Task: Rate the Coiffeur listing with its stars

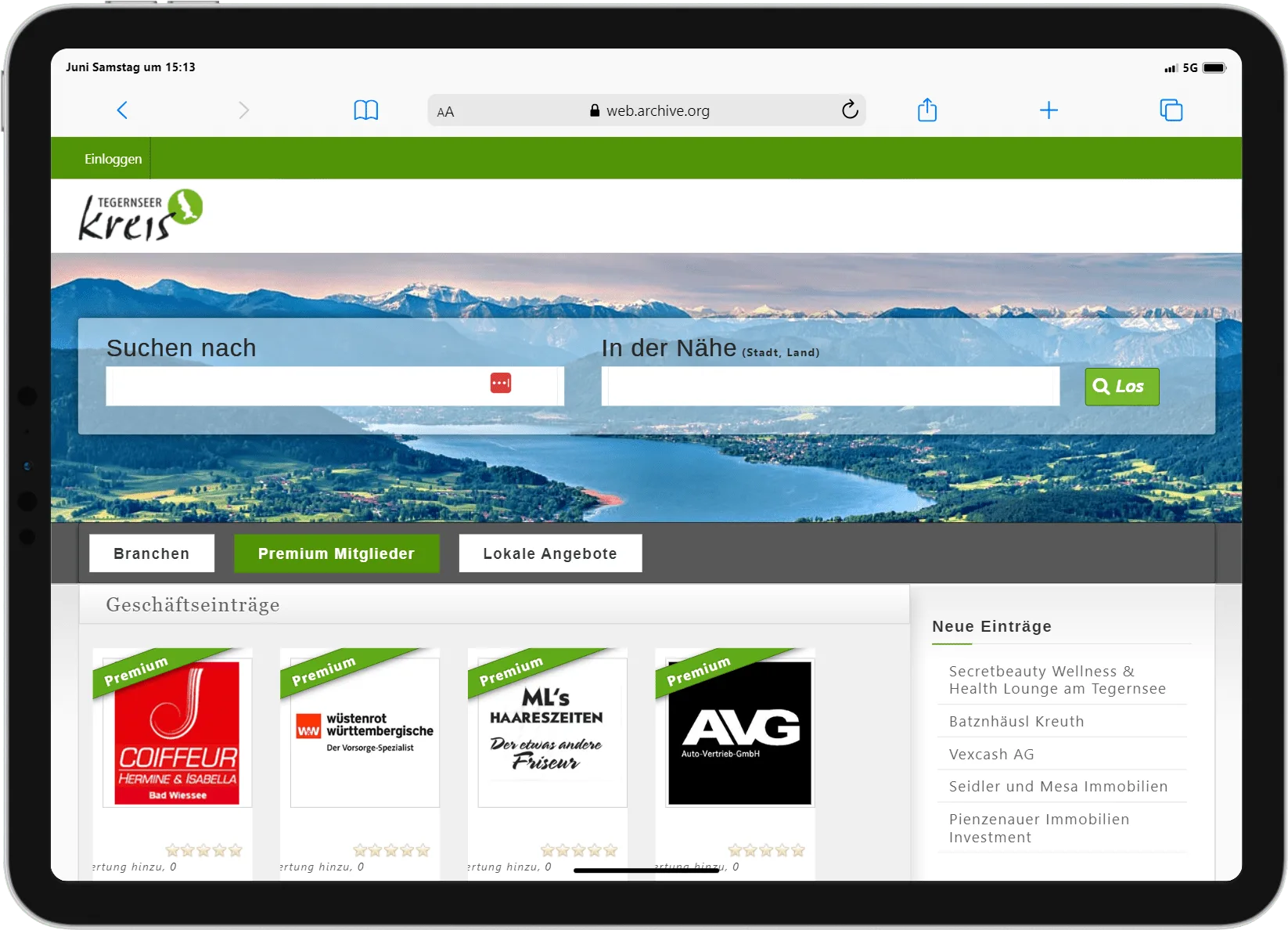Action: point(204,850)
